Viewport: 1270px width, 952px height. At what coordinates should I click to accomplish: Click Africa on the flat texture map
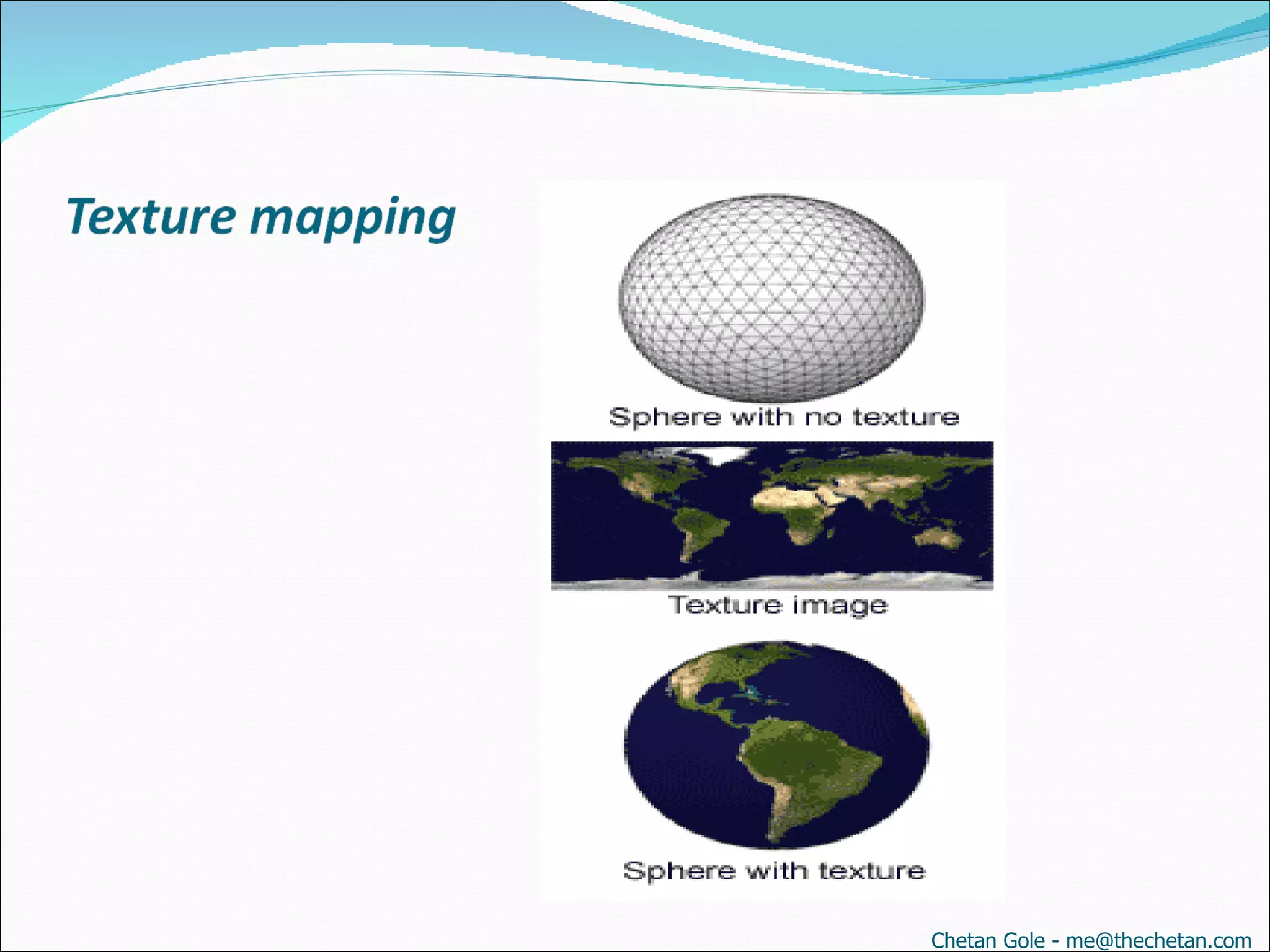click(800, 518)
